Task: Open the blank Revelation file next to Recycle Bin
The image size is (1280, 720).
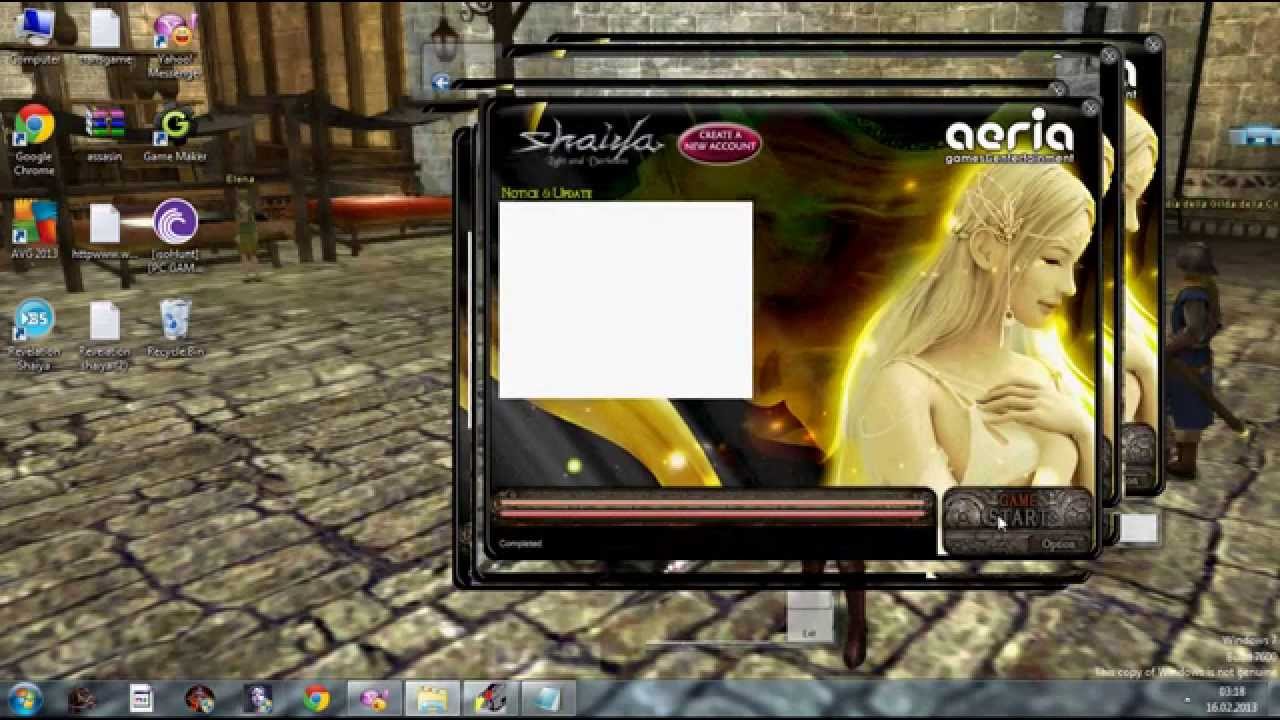Action: [105, 335]
